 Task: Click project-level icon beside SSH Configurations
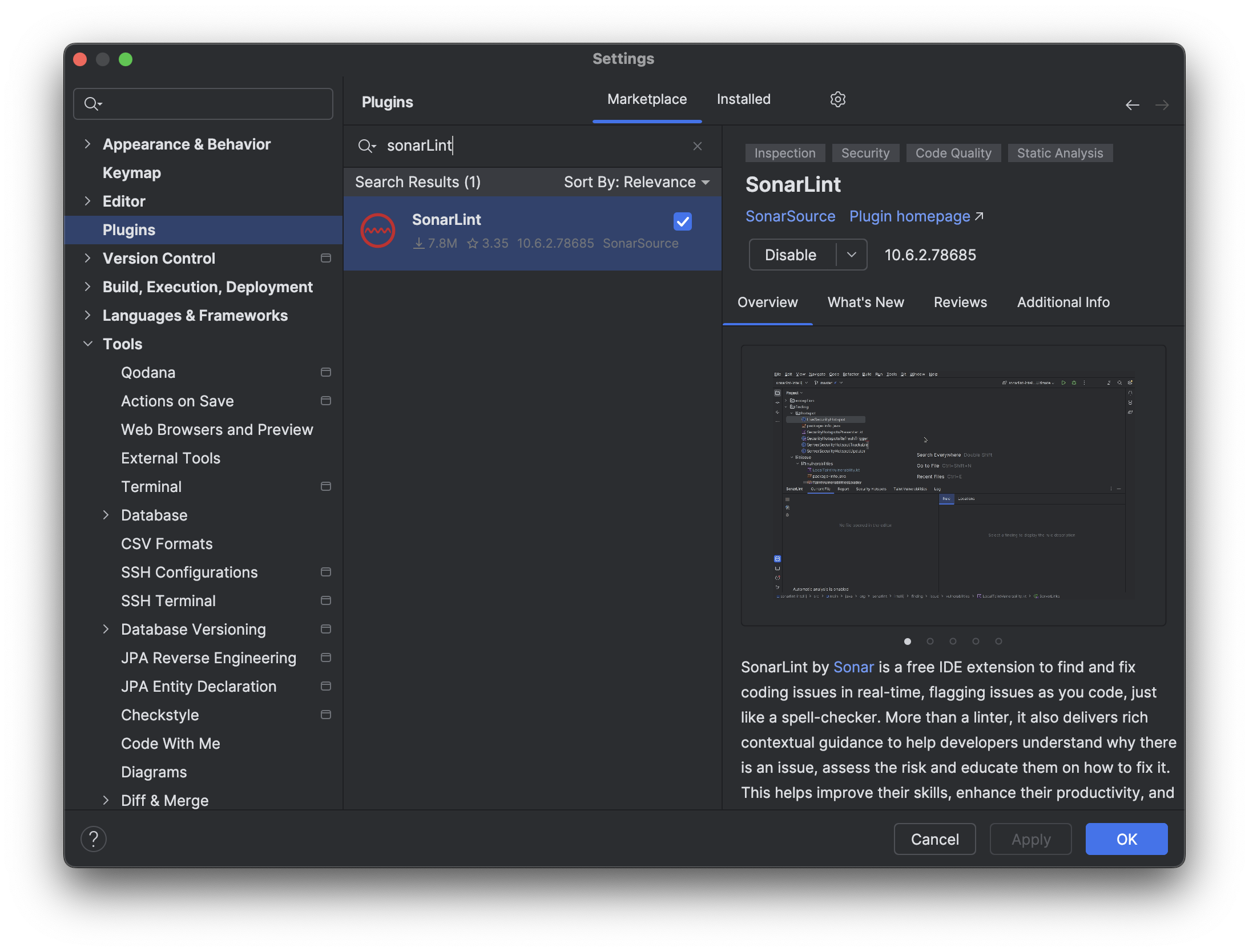pos(326,572)
